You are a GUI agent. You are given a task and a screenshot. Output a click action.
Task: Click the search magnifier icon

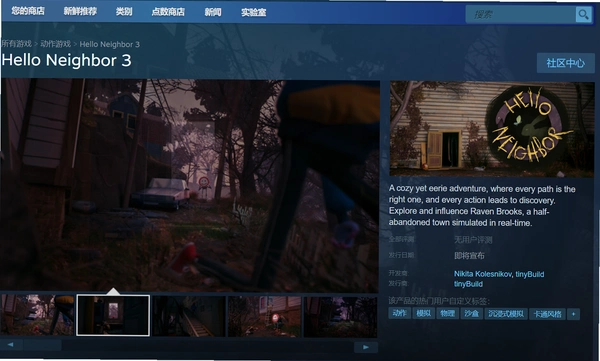tap(583, 15)
